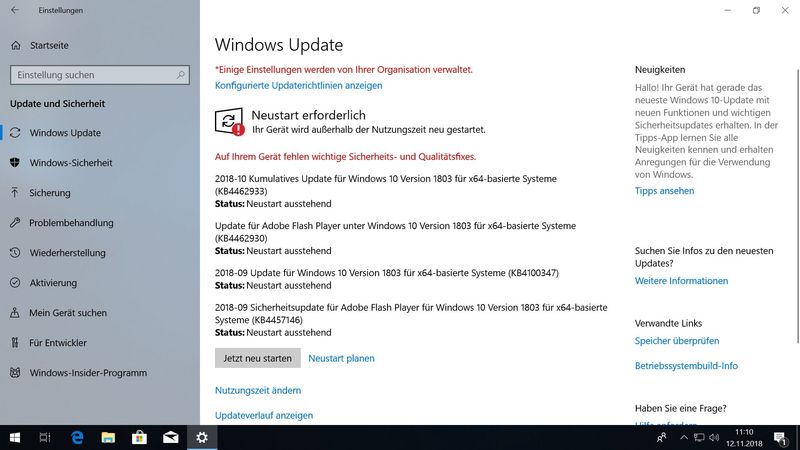Click Weitere Informationen link
Viewport: 800px width, 450px height.
pos(681,281)
